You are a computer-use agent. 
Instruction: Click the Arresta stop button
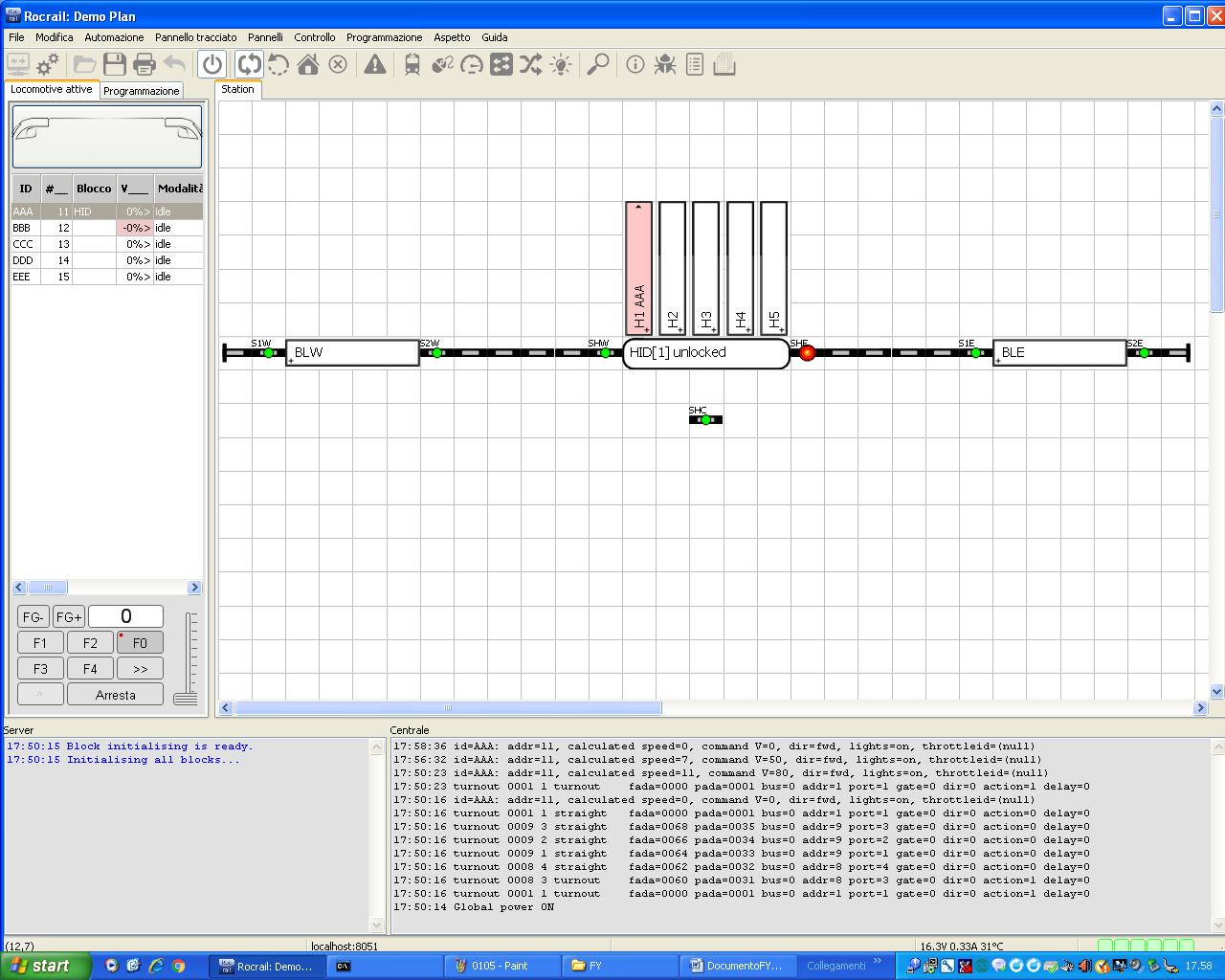pos(115,695)
